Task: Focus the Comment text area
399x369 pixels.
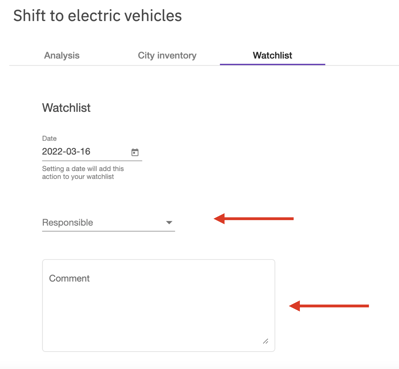Action: click(x=158, y=305)
